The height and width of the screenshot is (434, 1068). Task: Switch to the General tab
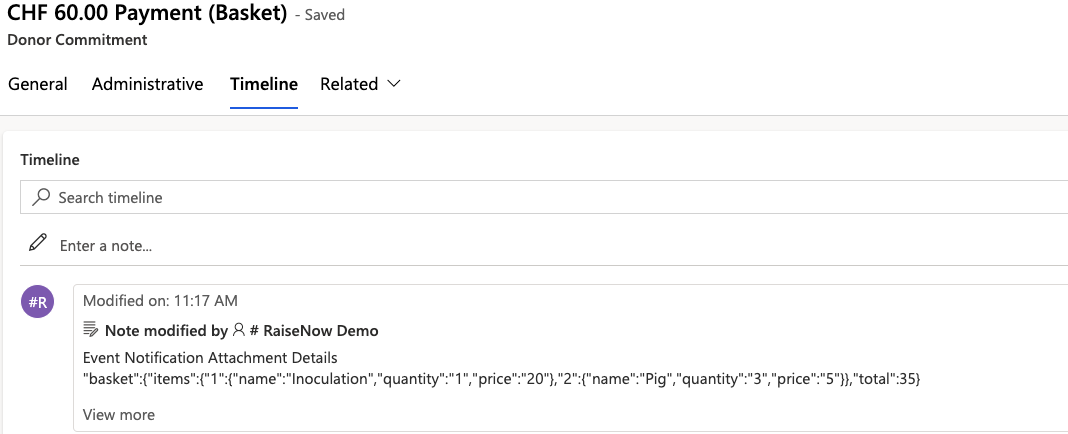(x=37, y=84)
